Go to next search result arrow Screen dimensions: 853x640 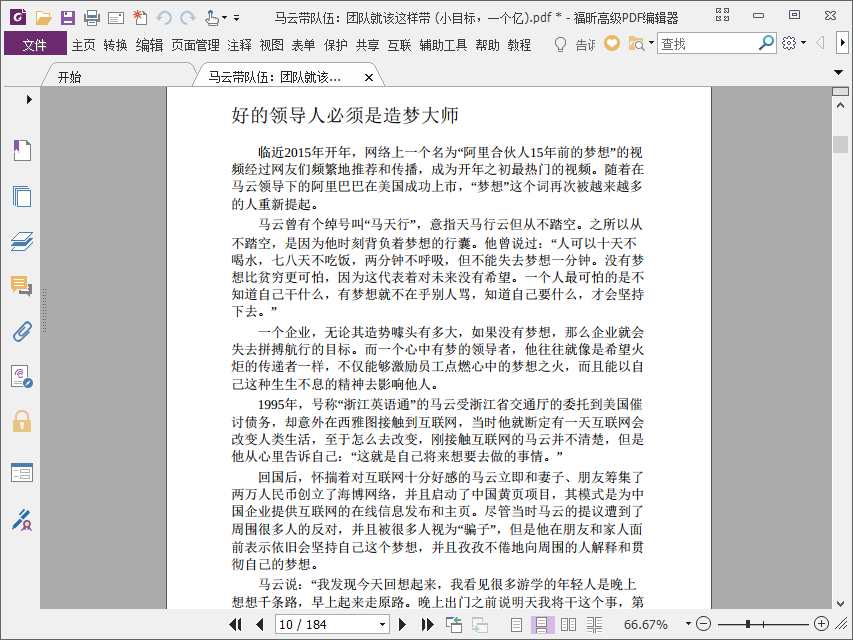(x=842, y=43)
